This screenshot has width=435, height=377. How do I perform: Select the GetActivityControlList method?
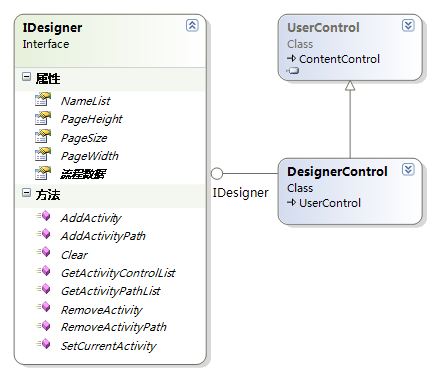tap(118, 273)
